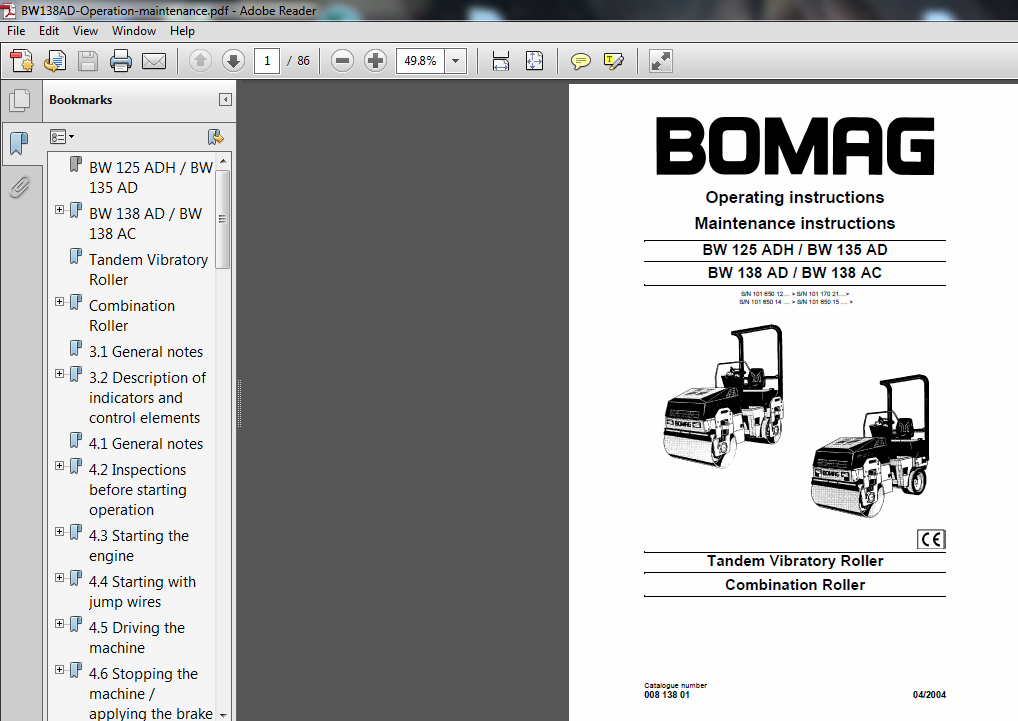Expand 4.3 Starting the engine bookmark
This screenshot has width=1018, height=721.
60,532
